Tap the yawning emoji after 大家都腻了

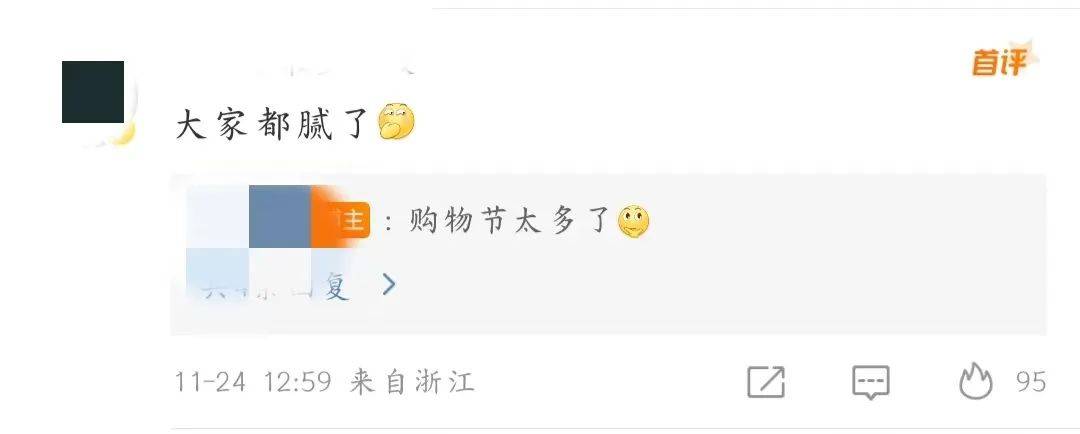point(397,122)
